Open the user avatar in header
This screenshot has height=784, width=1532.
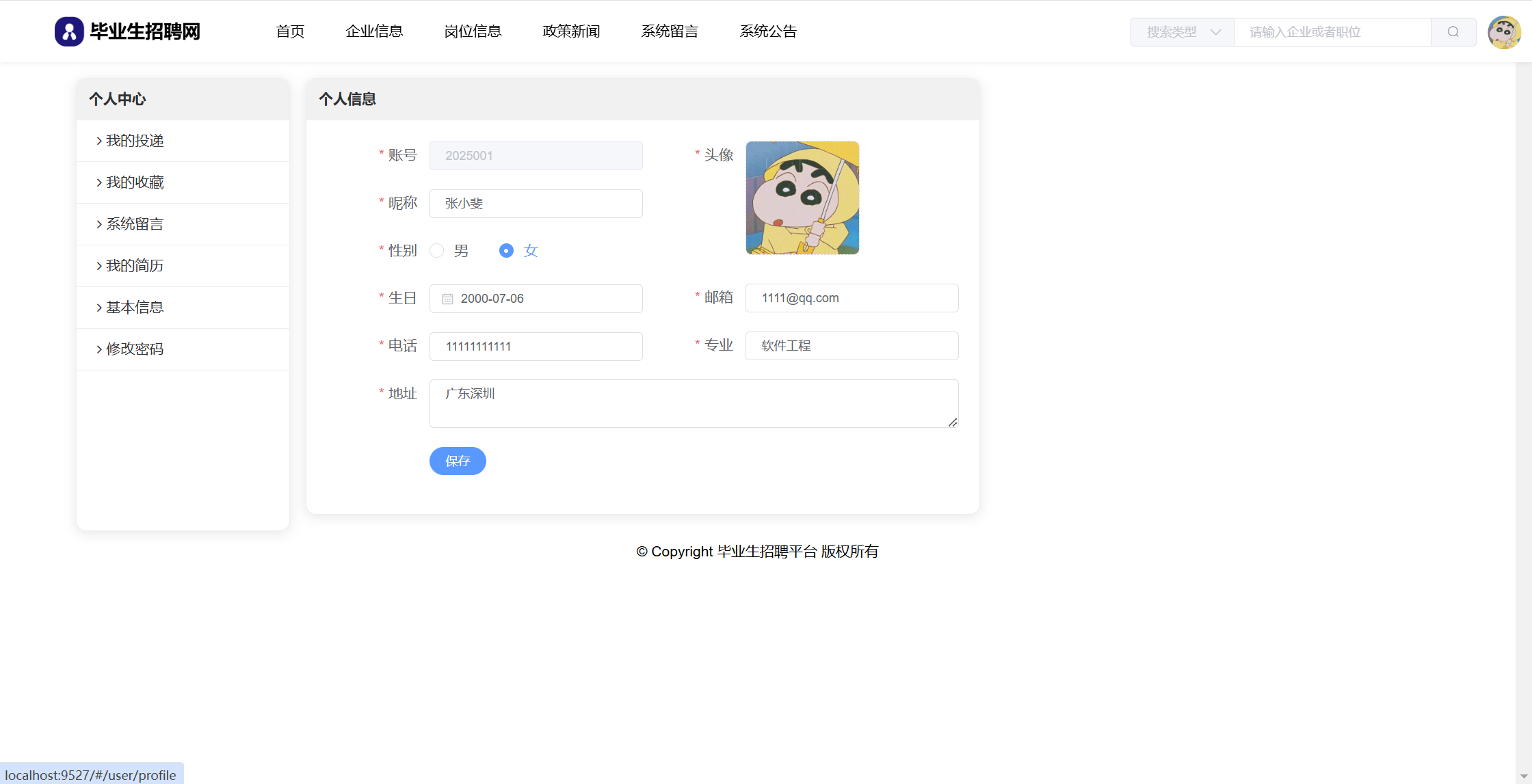click(x=1504, y=32)
